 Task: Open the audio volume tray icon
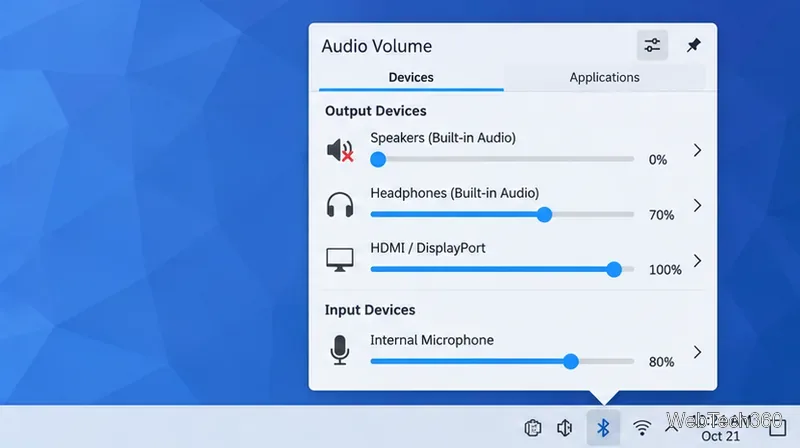coord(565,428)
